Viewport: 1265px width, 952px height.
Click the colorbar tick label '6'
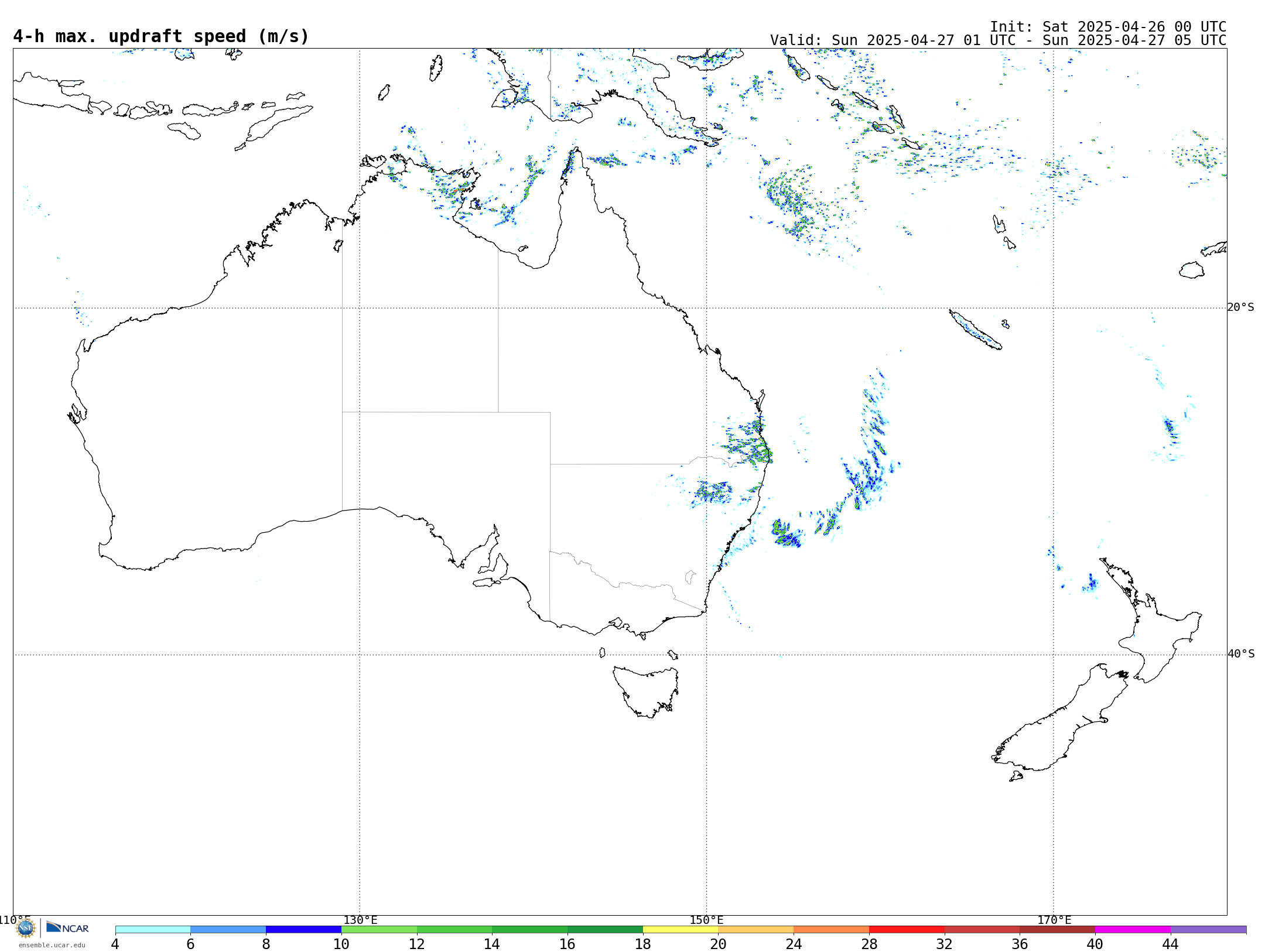click(190, 944)
